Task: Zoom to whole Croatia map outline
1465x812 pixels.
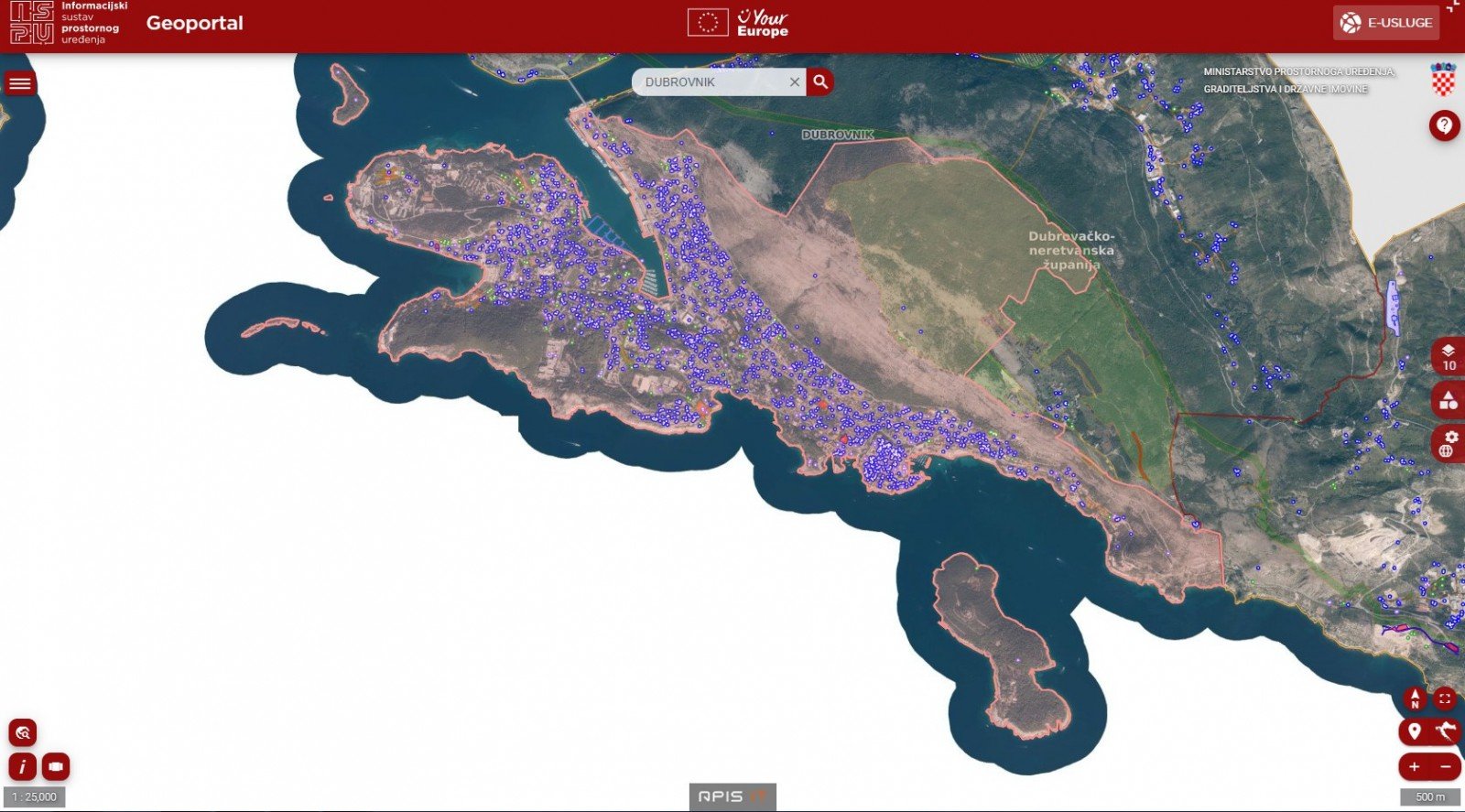Action: coord(1446,731)
